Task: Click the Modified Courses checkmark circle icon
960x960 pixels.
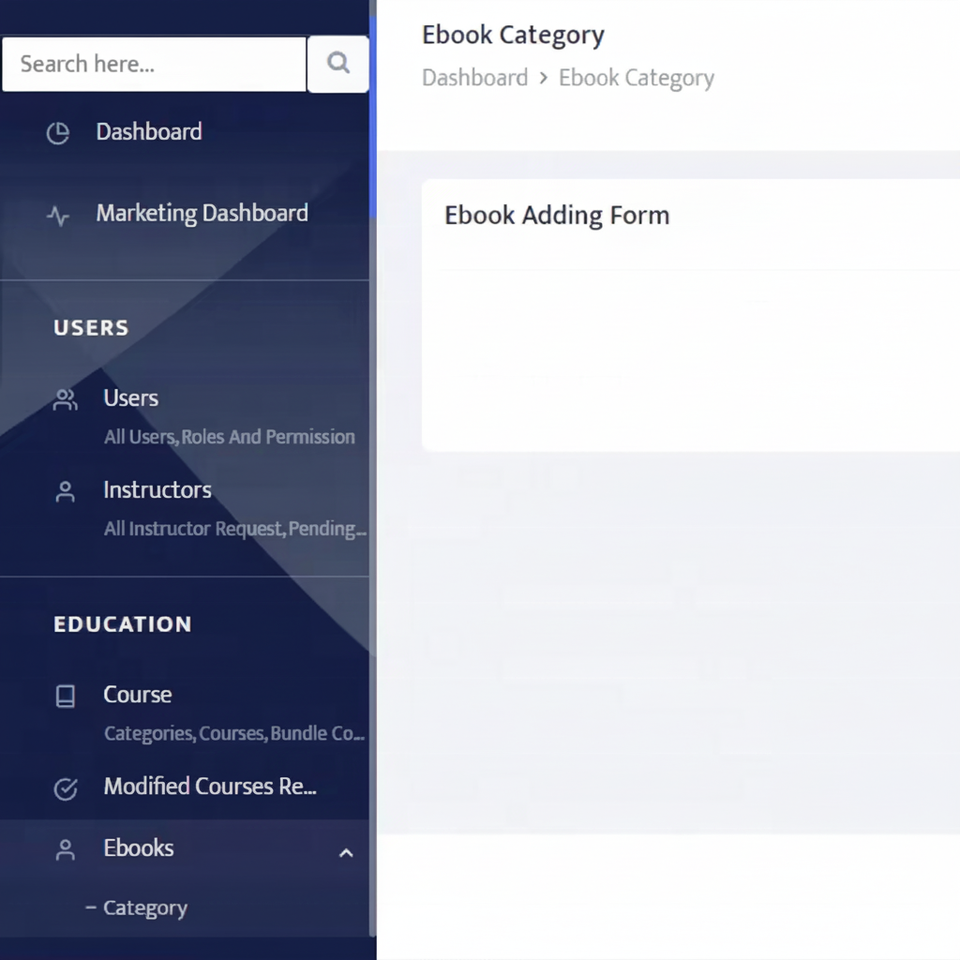Action: coord(65,789)
